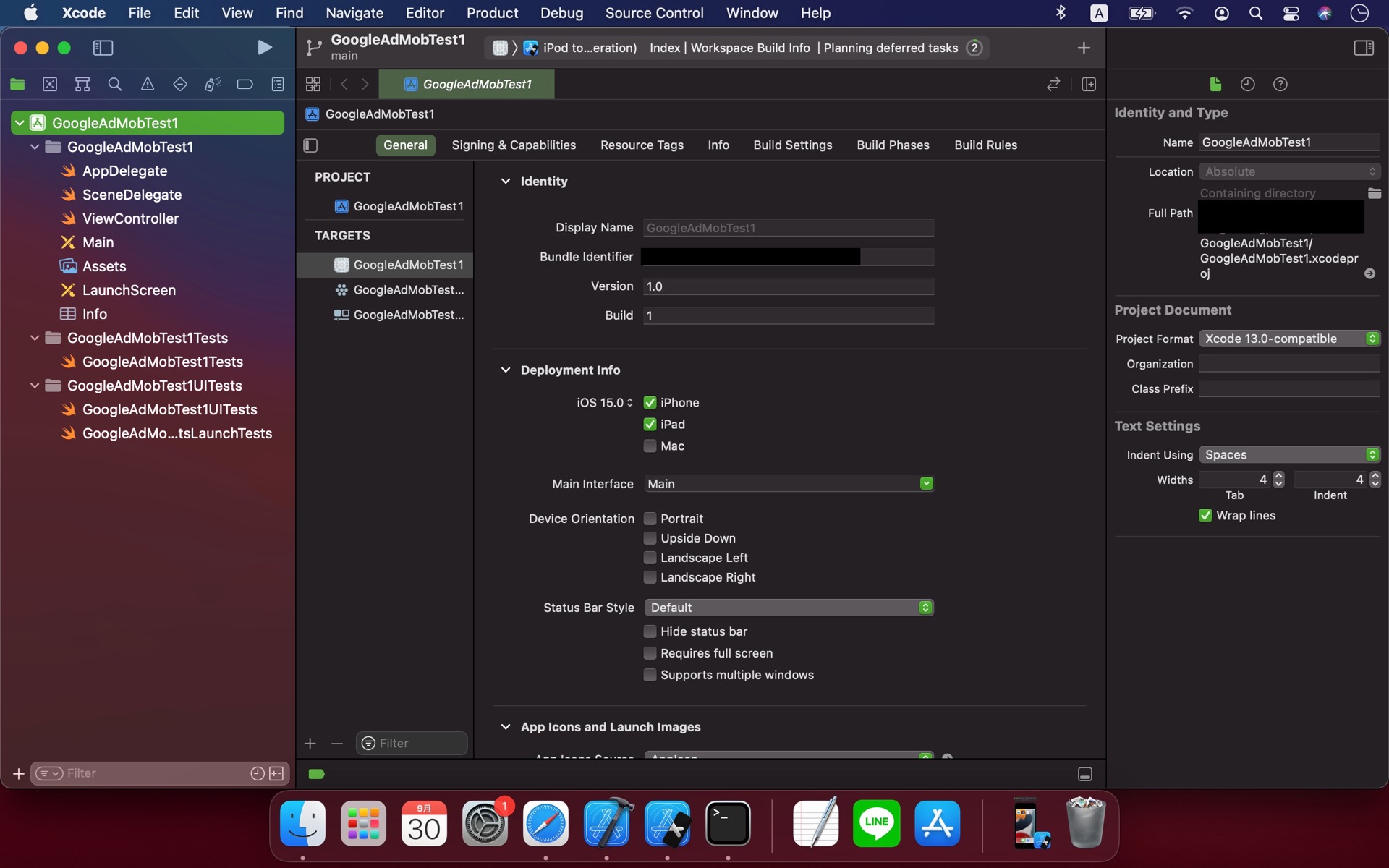Remove selected target with minus
This screenshot has height=868, width=1389.
[337, 744]
